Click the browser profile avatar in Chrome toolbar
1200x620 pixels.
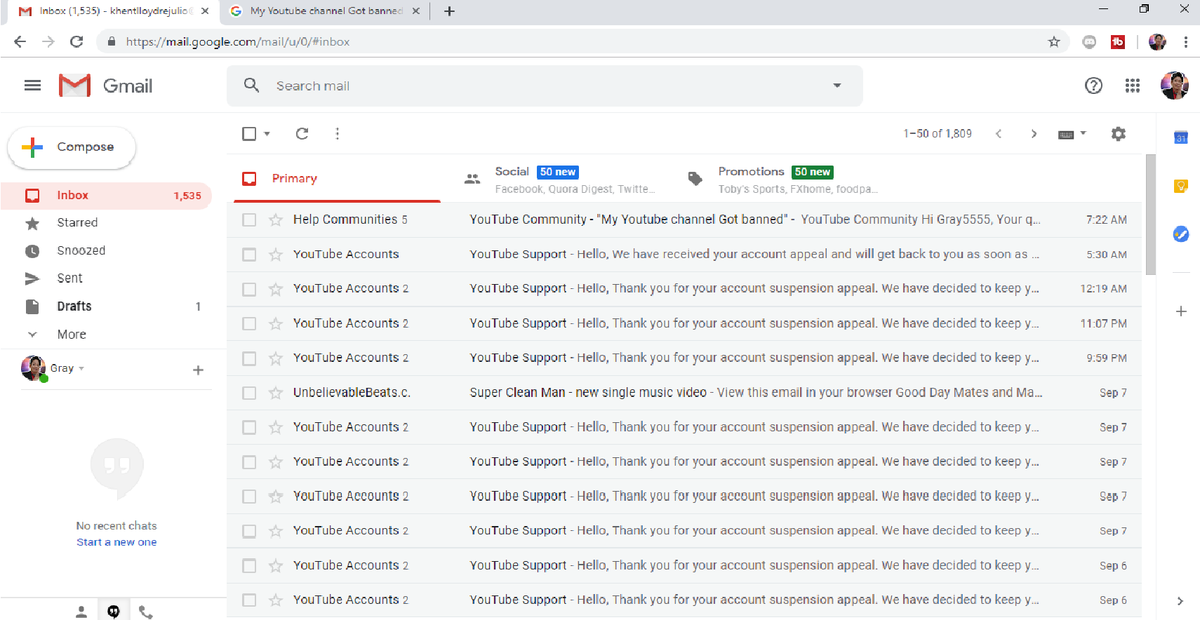[1157, 42]
